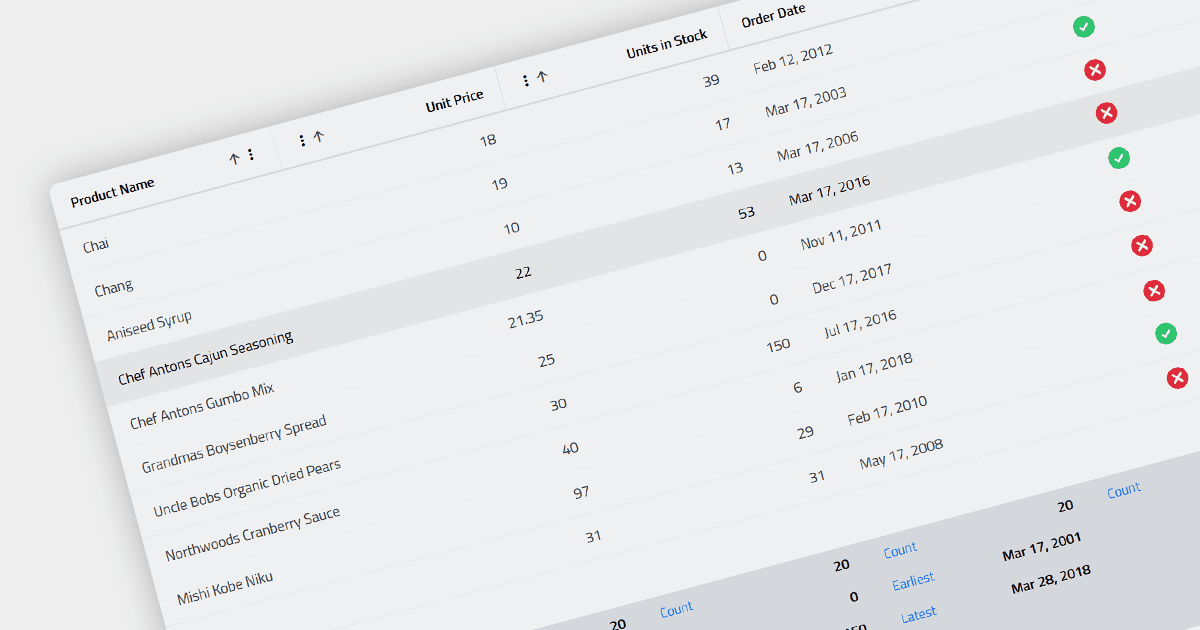Click the units in stock cell 150

click(778, 345)
